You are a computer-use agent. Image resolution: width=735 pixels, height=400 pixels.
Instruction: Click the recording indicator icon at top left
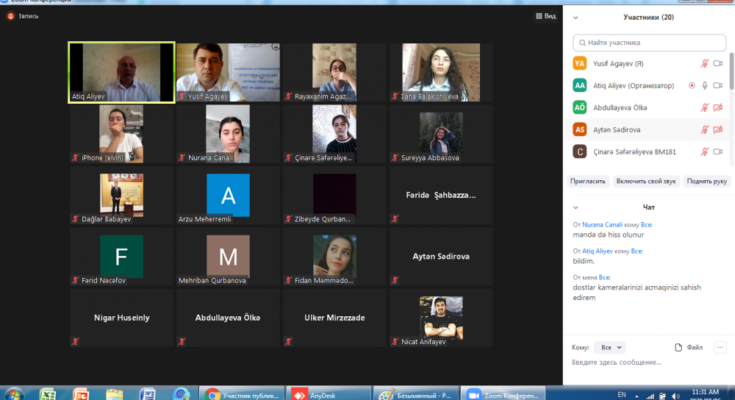(x=12, y=16)
